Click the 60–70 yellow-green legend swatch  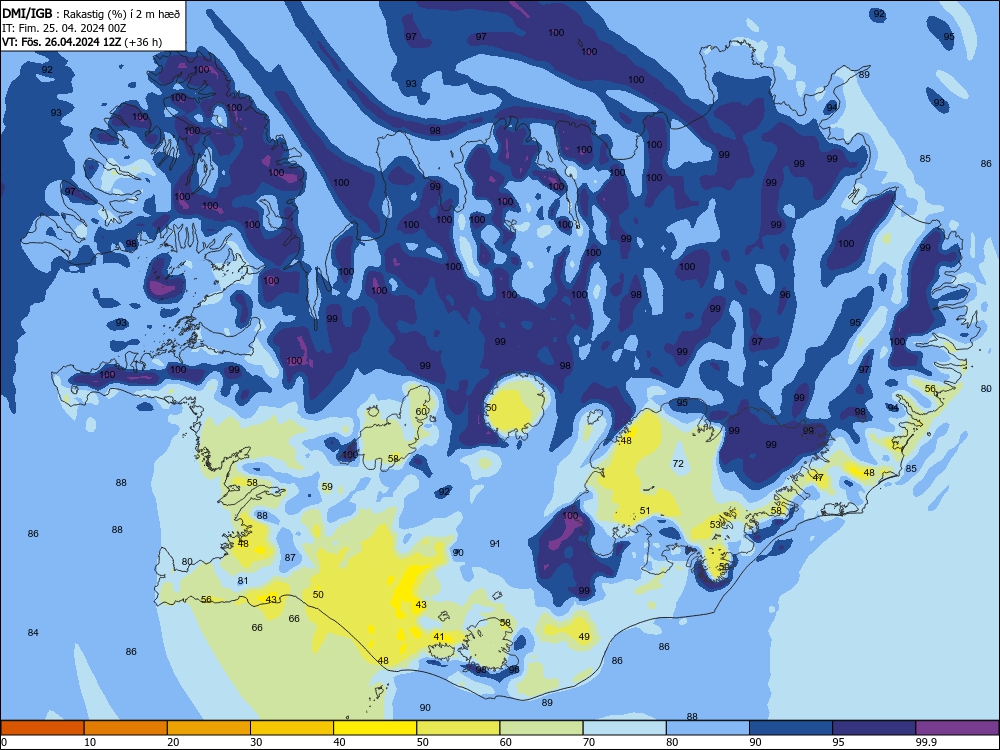pyautogui.click(x=541, y=728)
